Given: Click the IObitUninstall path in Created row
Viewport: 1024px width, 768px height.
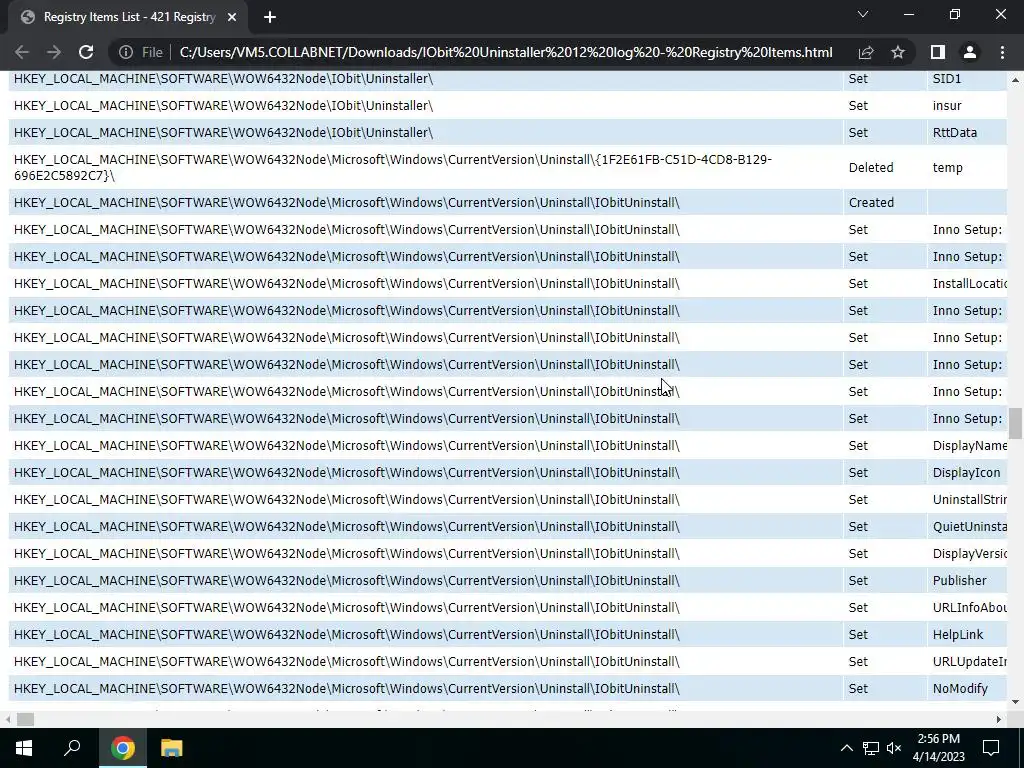Looking at the screenshot, I should click(x=347, y=202).
